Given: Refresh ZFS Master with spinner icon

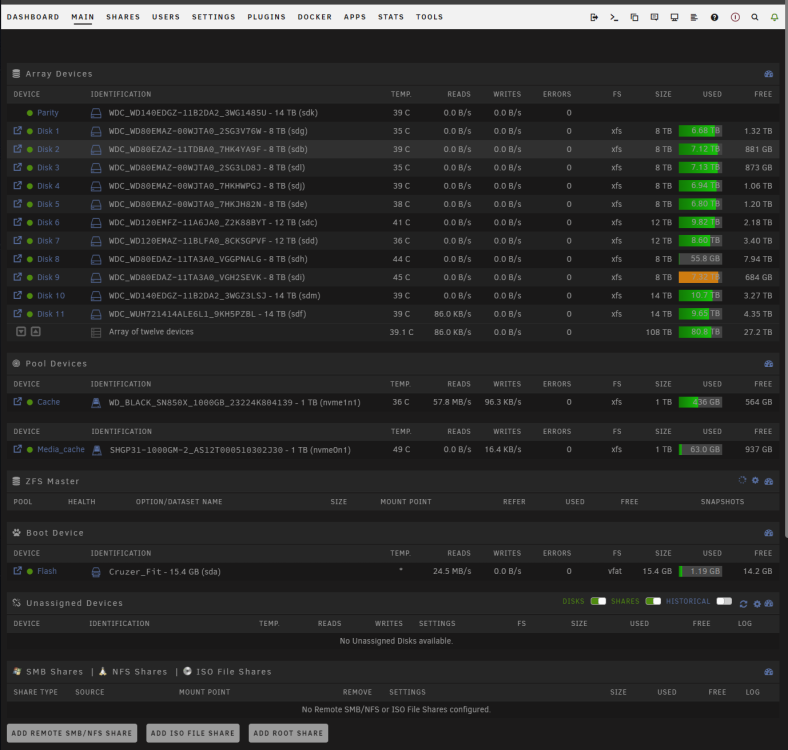Looking at the screenshot, I should (742, 480).
